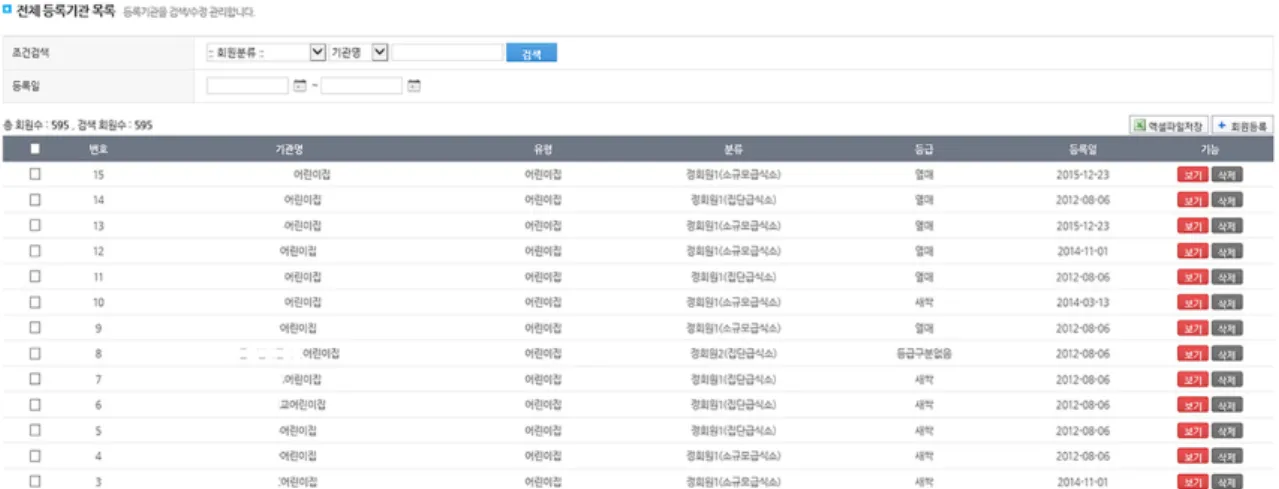Click 등급구분없음 grade cell in row 8
This screenshot has height=489, width=1279.
coord(923,354)
